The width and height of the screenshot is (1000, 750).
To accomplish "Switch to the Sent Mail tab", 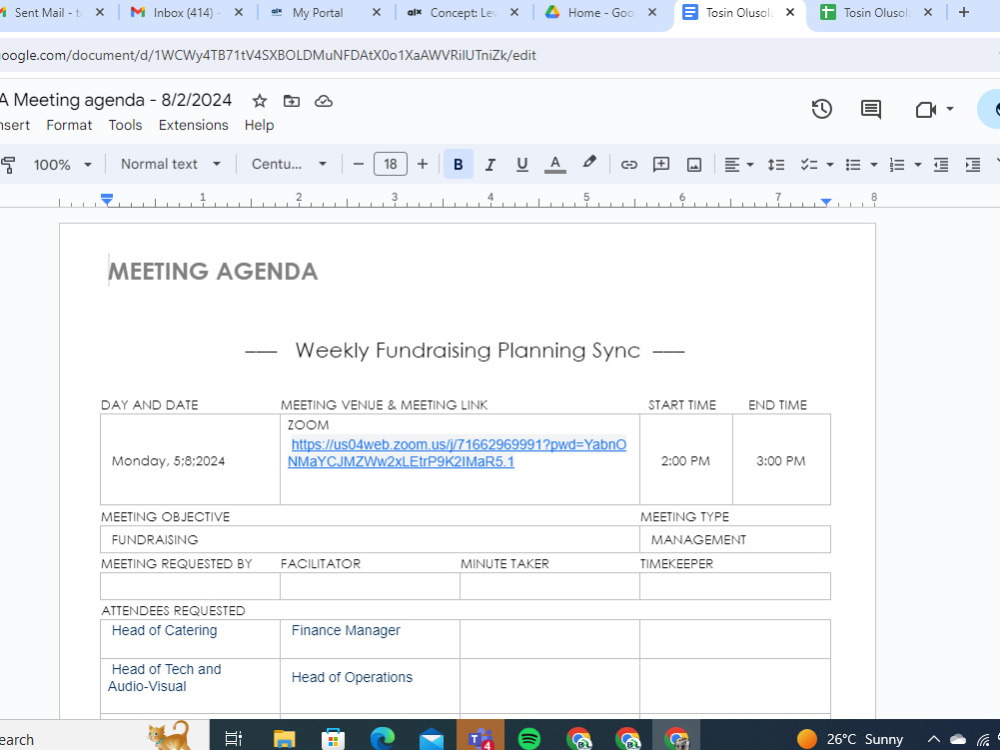I will 48,12.
